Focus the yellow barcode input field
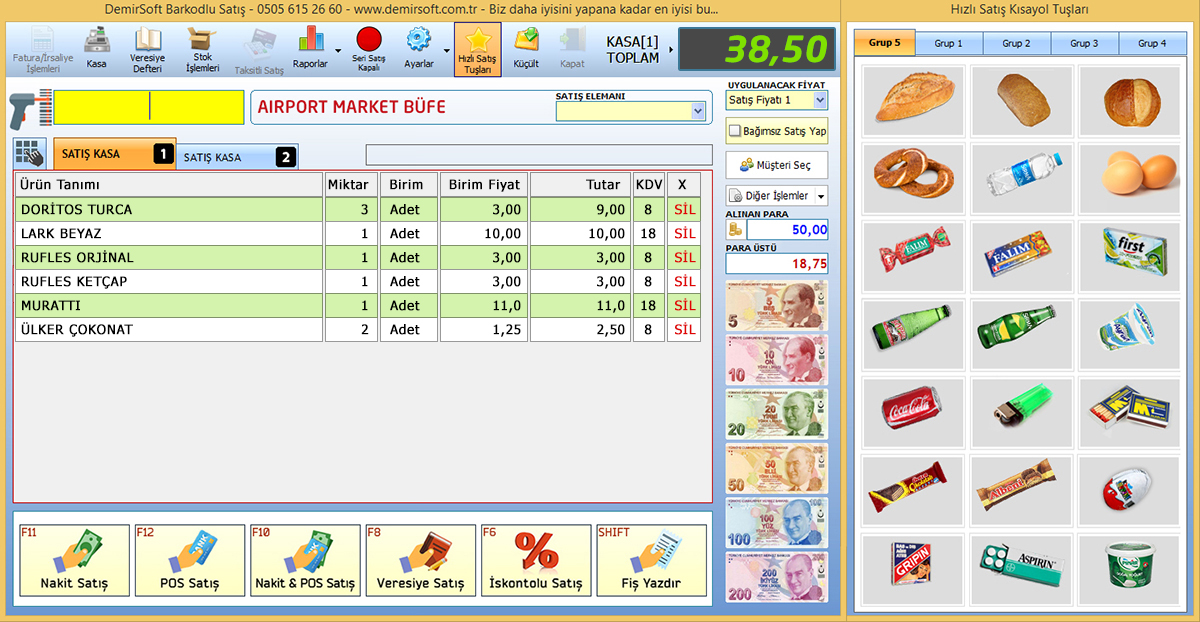 (x=149, y=107)
